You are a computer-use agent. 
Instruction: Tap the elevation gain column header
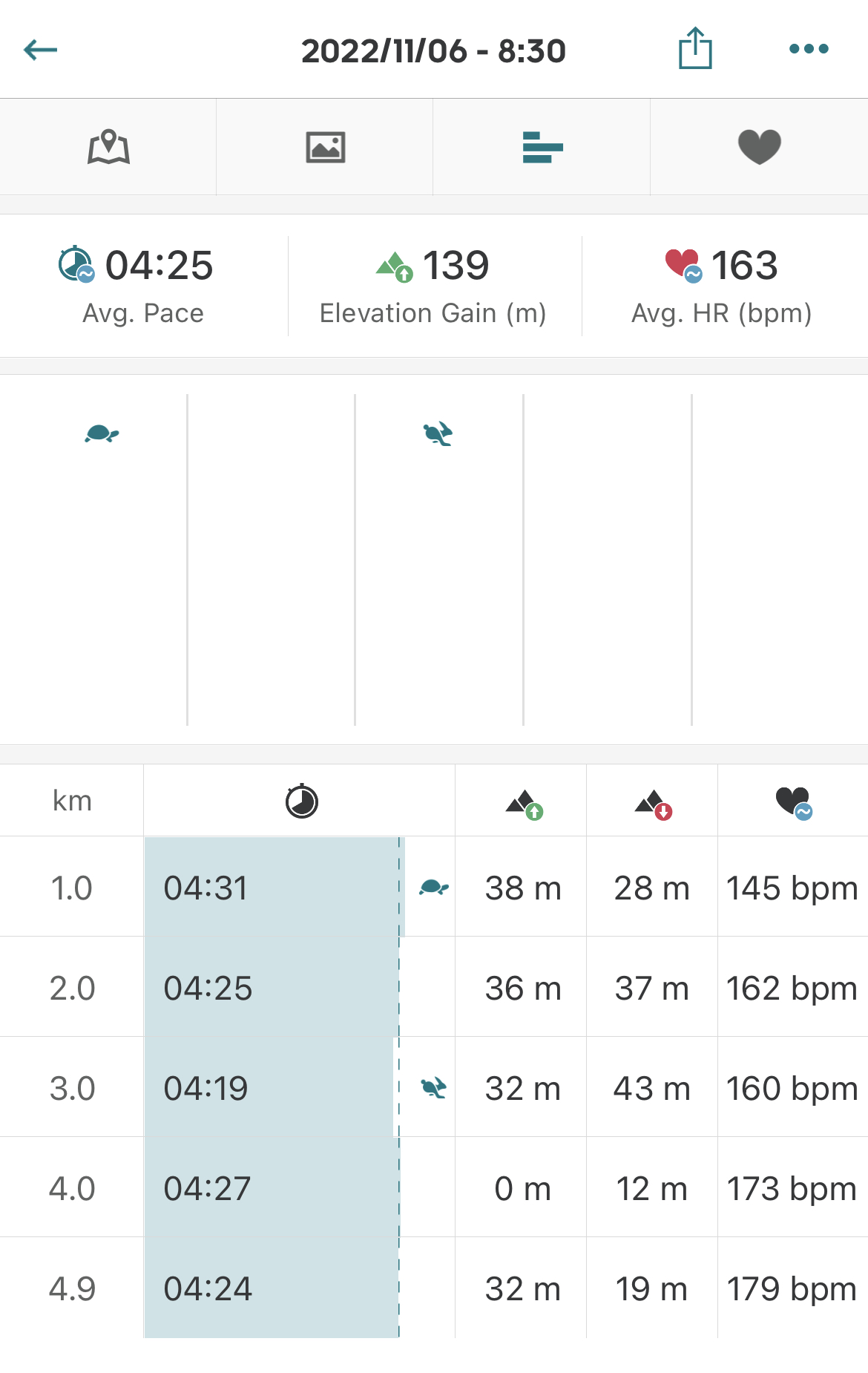pyautogui.click(x=523, y=804)
